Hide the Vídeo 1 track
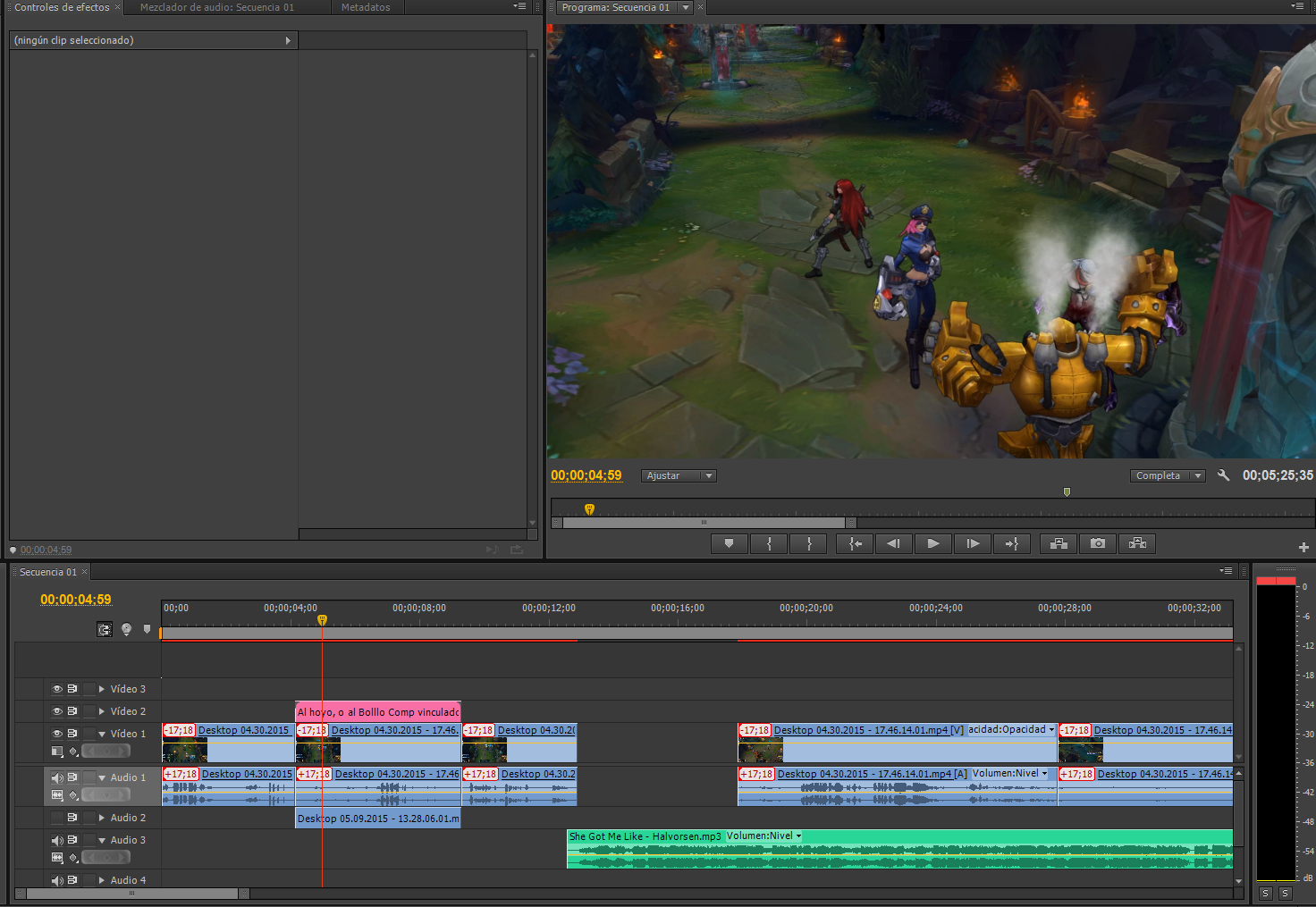 click(57, 734)
